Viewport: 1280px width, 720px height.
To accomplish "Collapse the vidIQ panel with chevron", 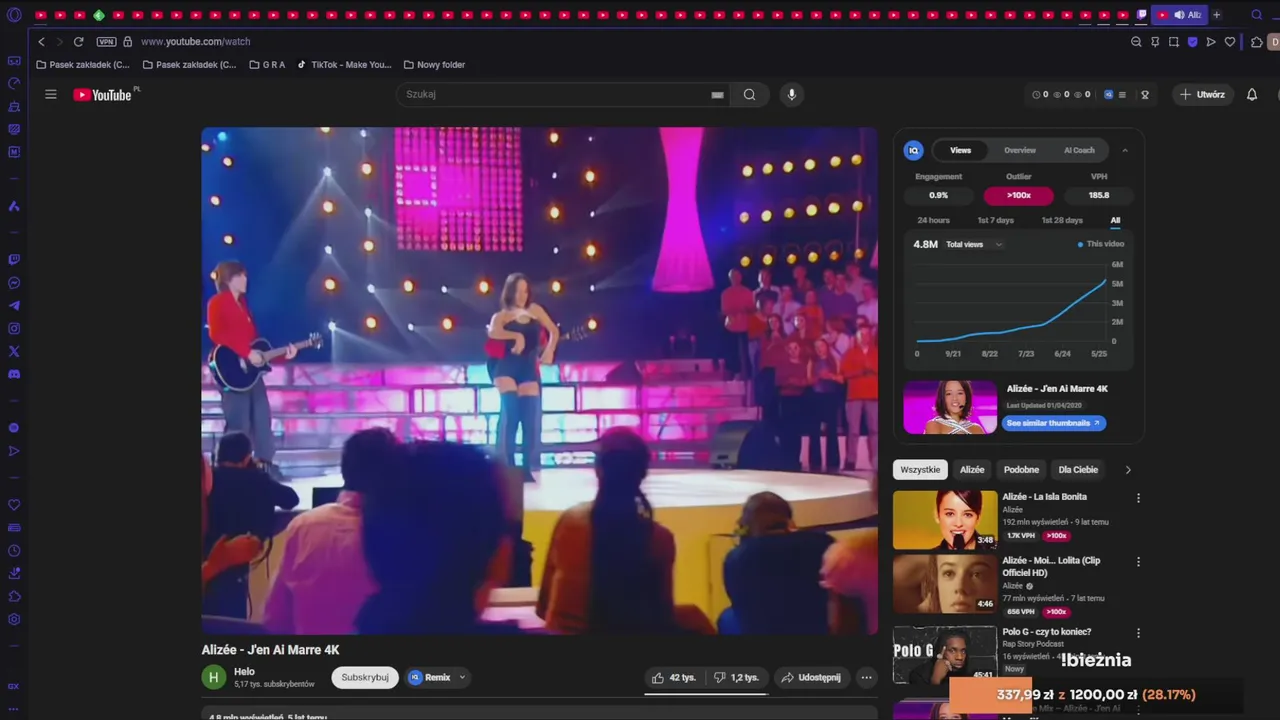I will [1125, 150].
